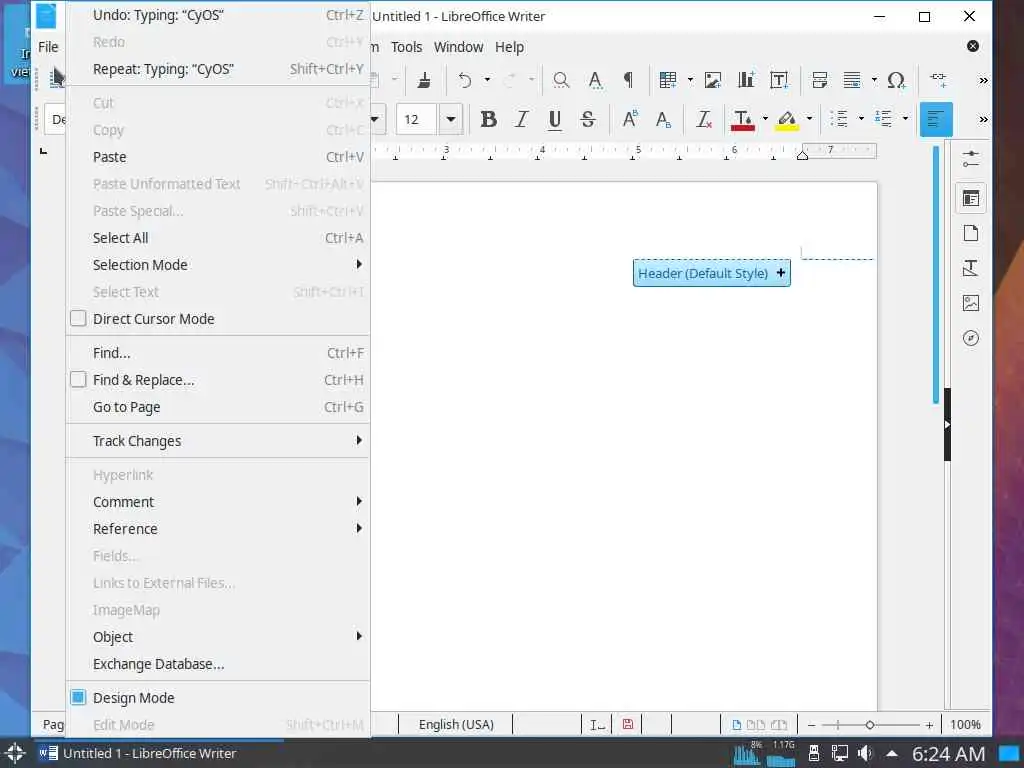Image resolution: width=1024 pixels, height=768 pixels.
Task: Click the Insert Table icon
Action: tap(667, 80)
